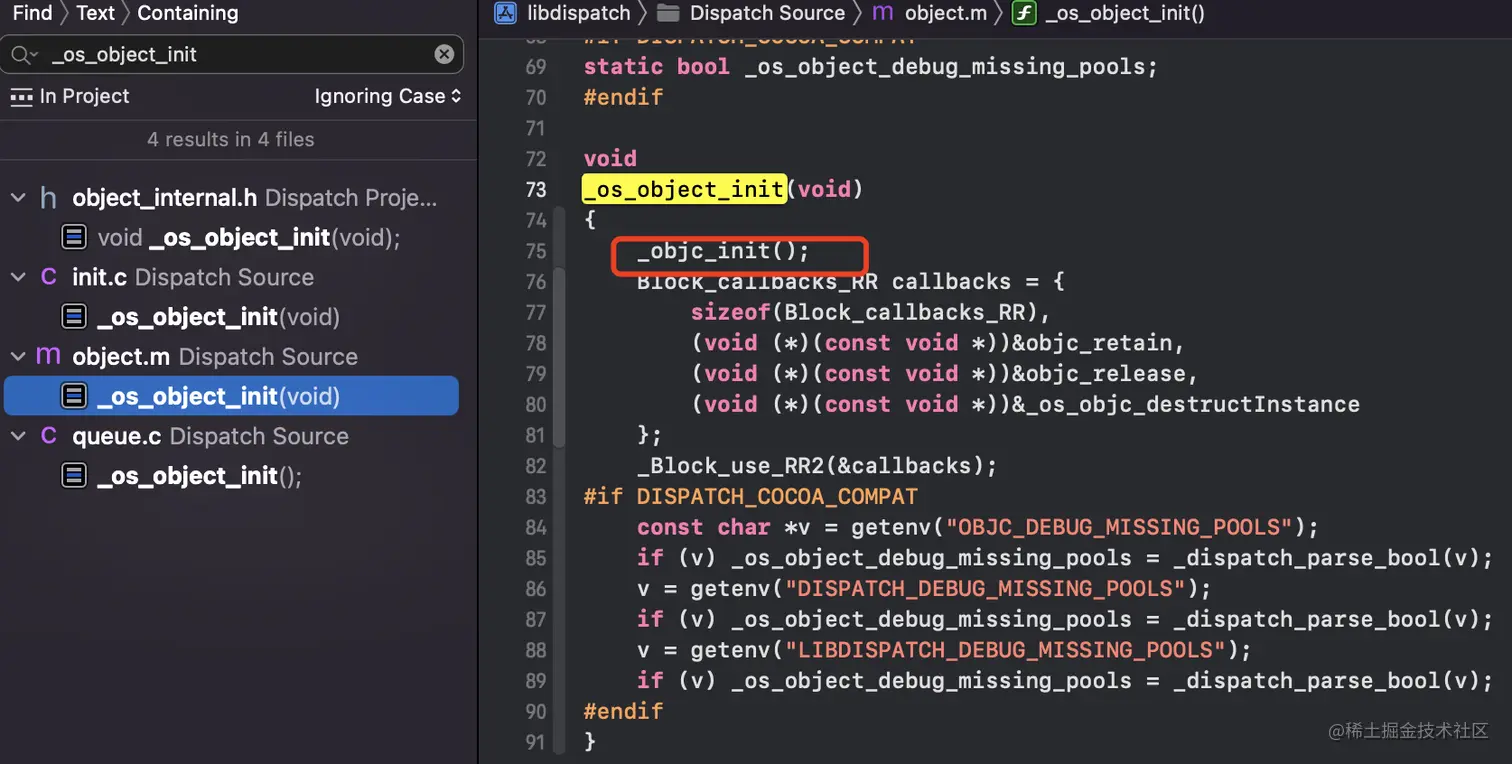Open search options magnifier menu
The height and width of the screenshot is (764, 1512).
[x=24, y=54]
